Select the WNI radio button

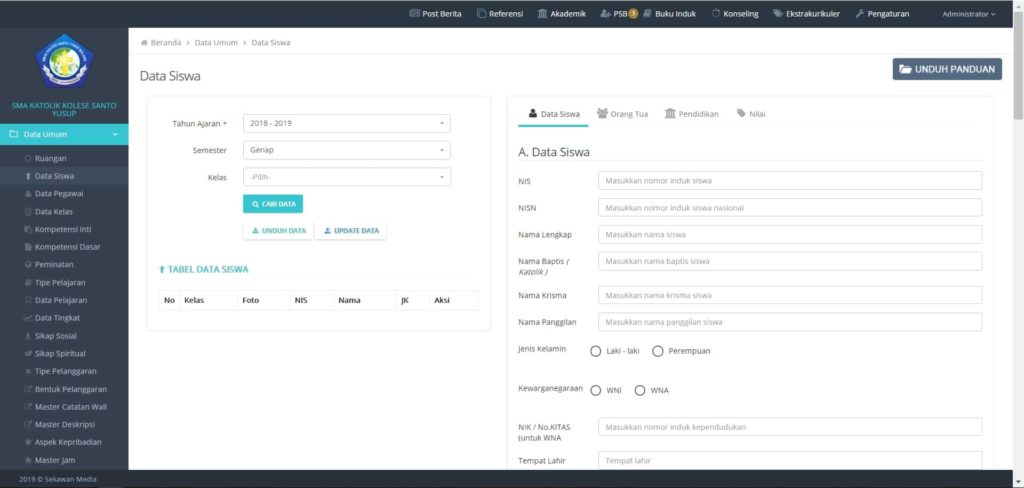coord(596,391)
